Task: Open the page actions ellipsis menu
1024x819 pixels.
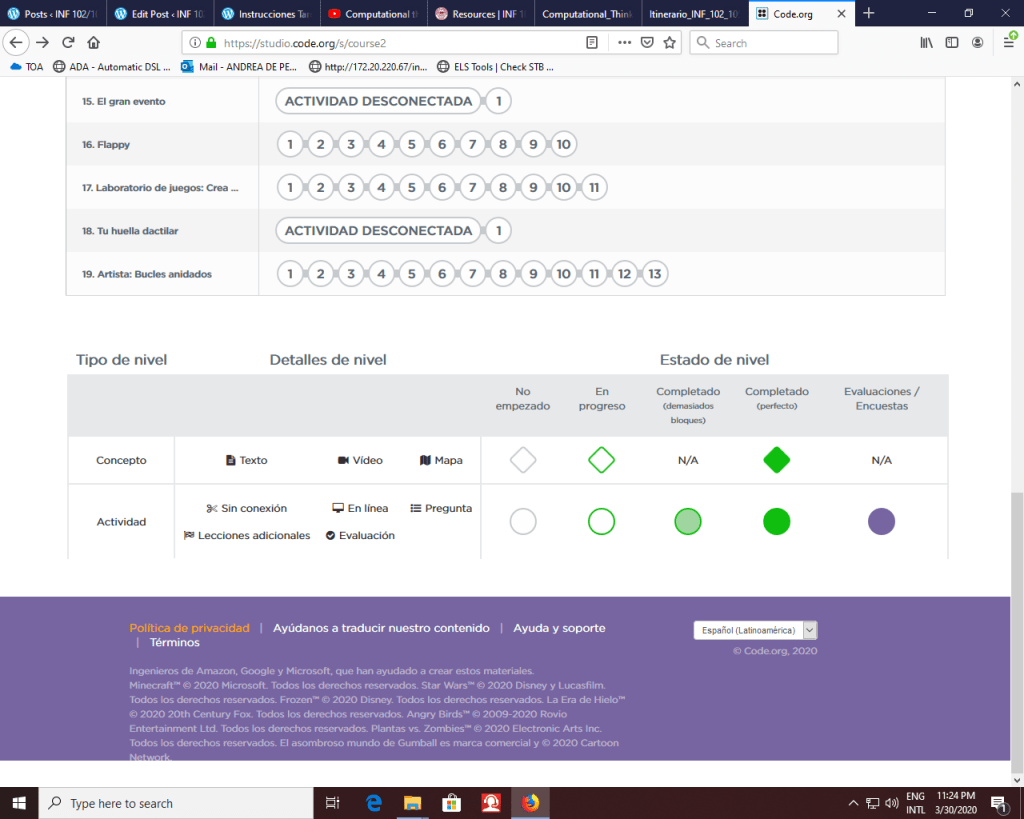Action: click(624, 42)
